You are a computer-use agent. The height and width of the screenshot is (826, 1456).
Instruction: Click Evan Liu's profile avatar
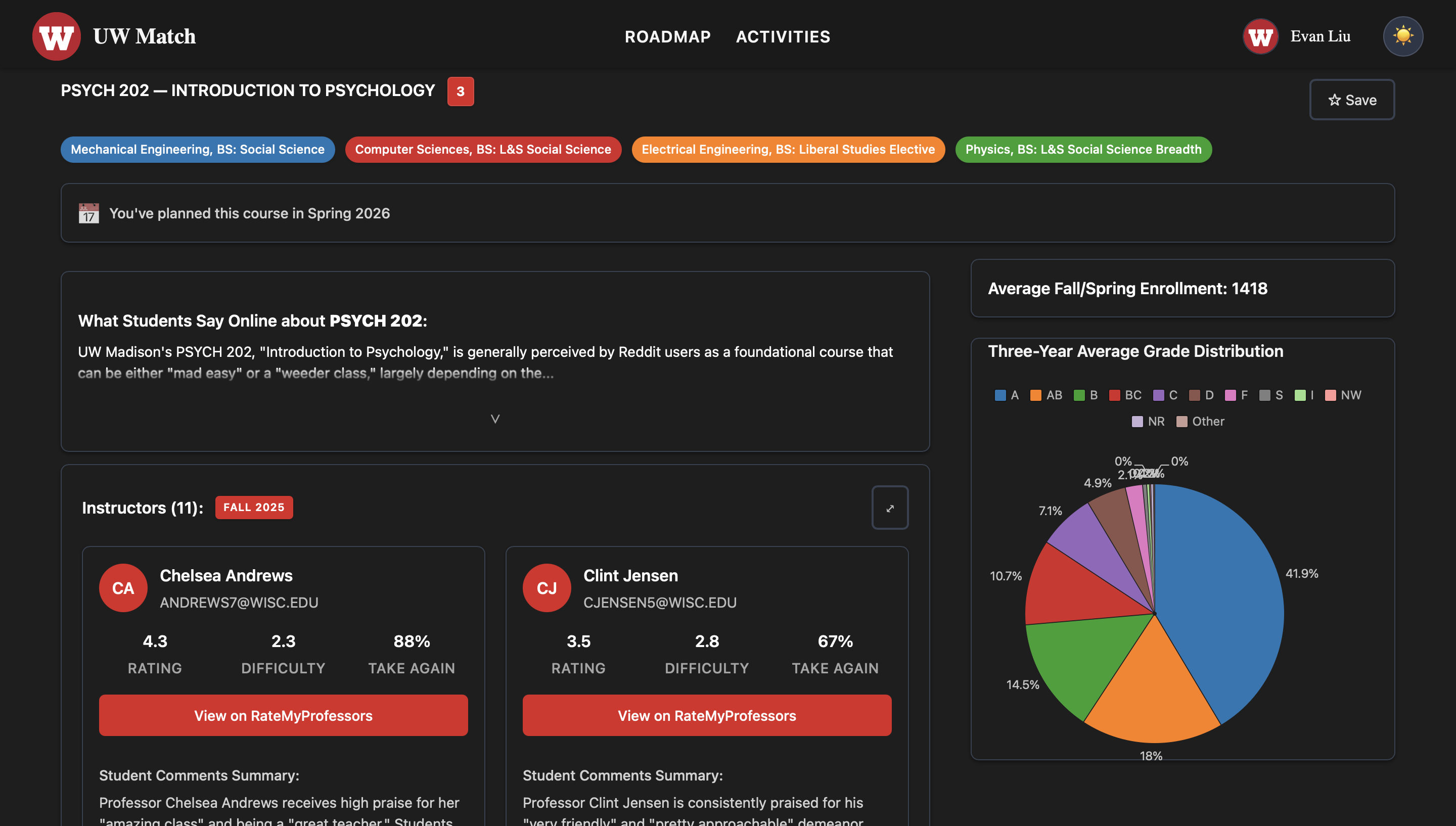1260,36
